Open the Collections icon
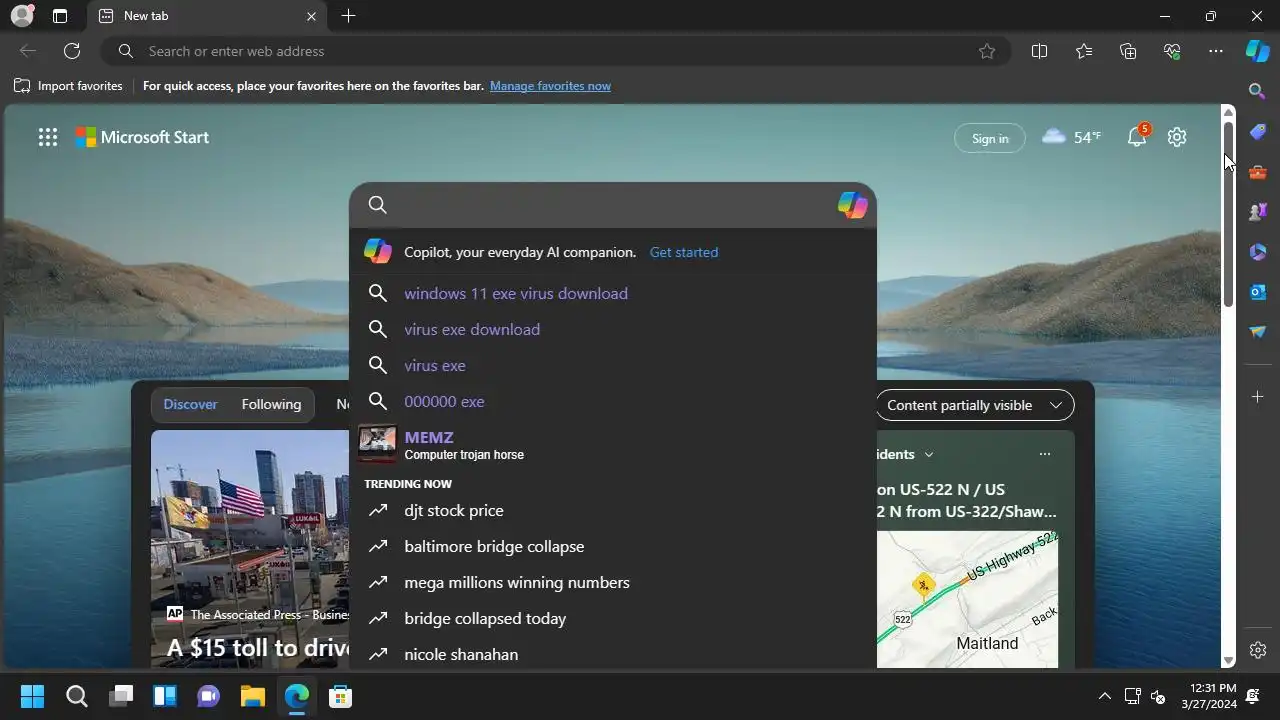 tap(1128, 51)
